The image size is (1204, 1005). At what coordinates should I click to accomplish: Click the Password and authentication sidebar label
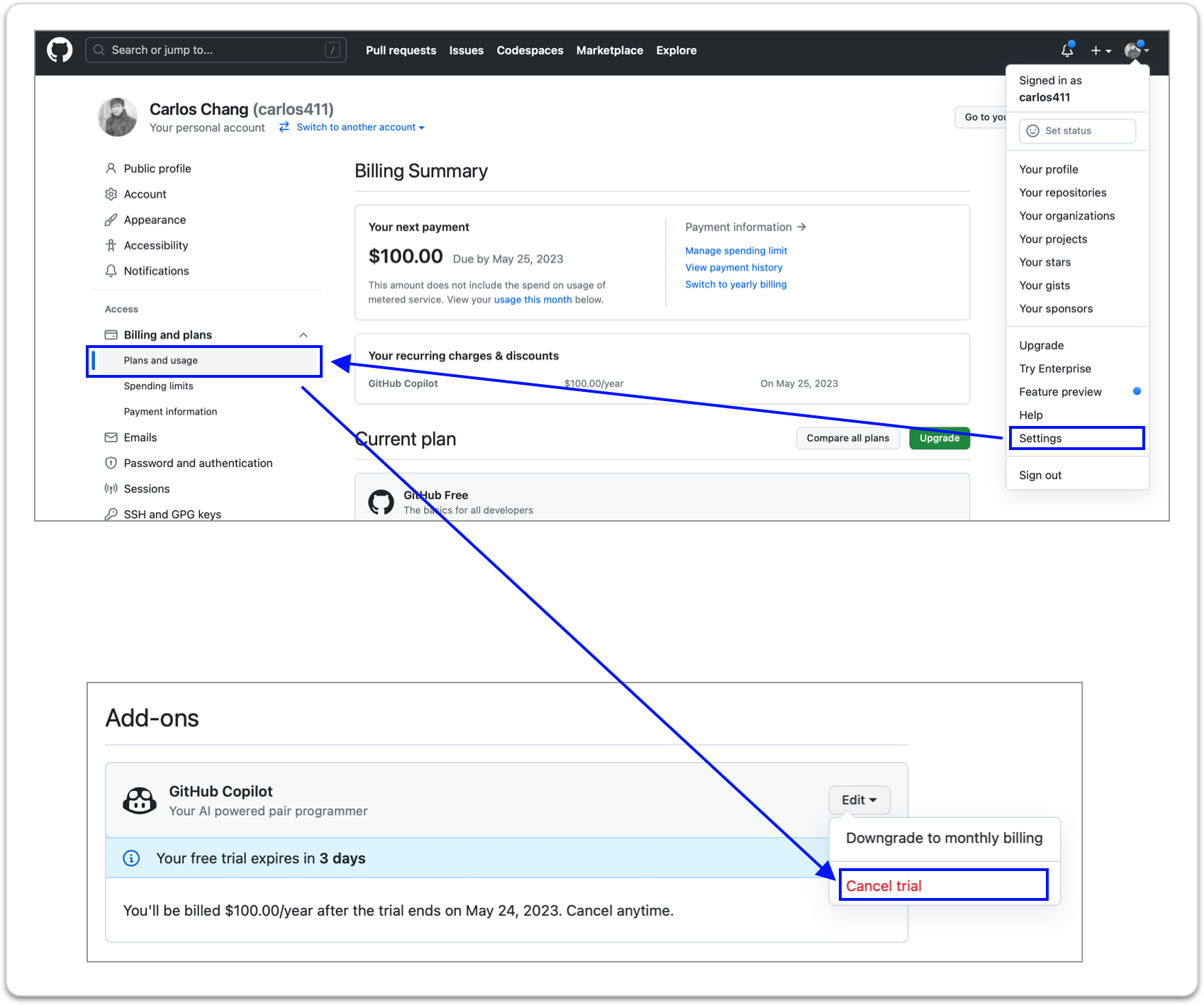coord(198,463)
